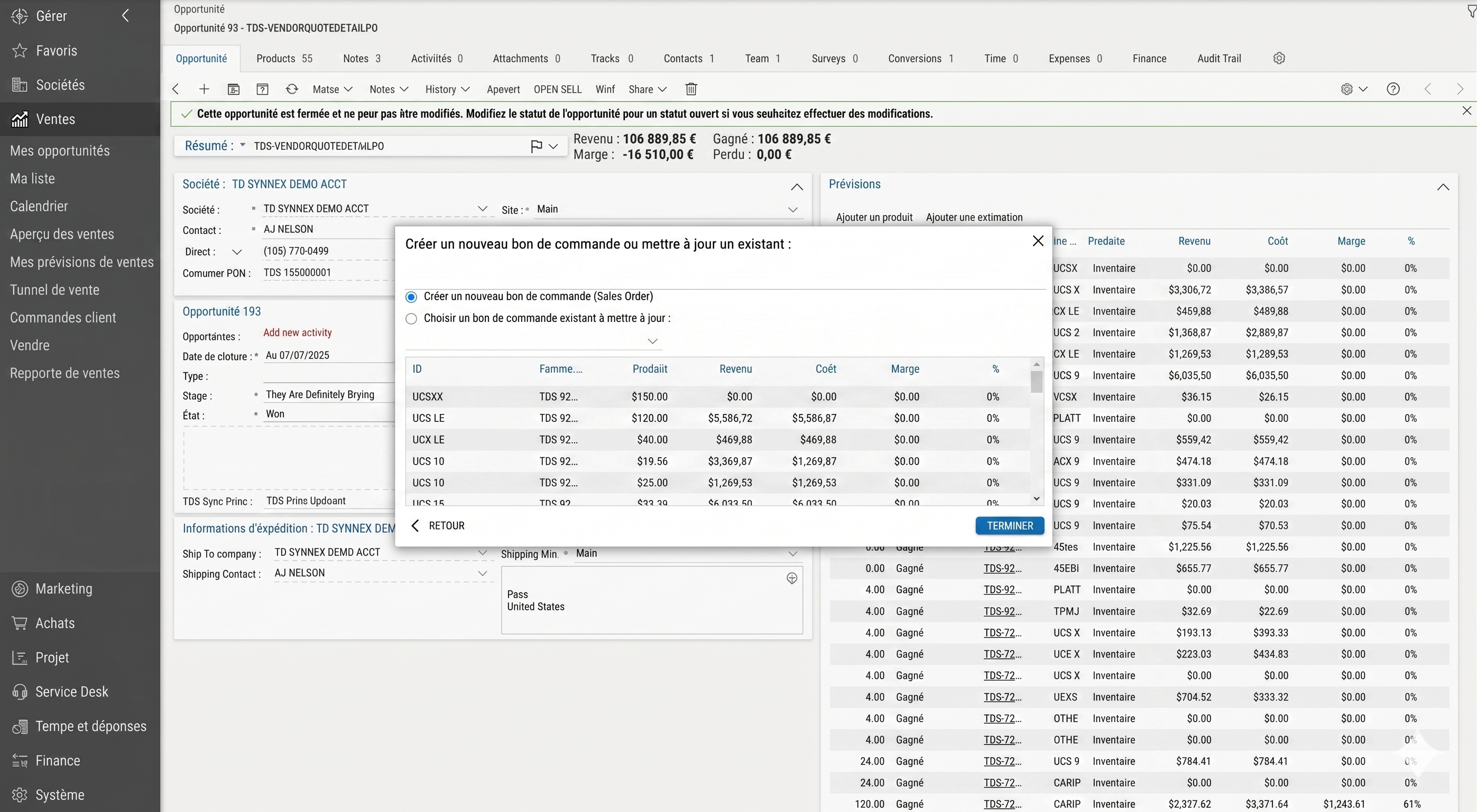Click OPEN SELL toolbar button
This screenshot has height=812, width=1477.
[557, 89]
